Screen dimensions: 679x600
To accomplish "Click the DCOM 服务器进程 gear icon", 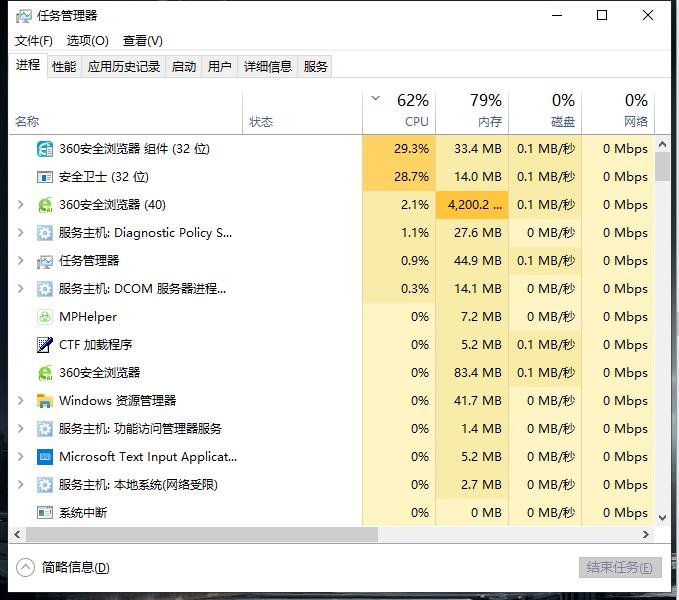I will 45,289.
